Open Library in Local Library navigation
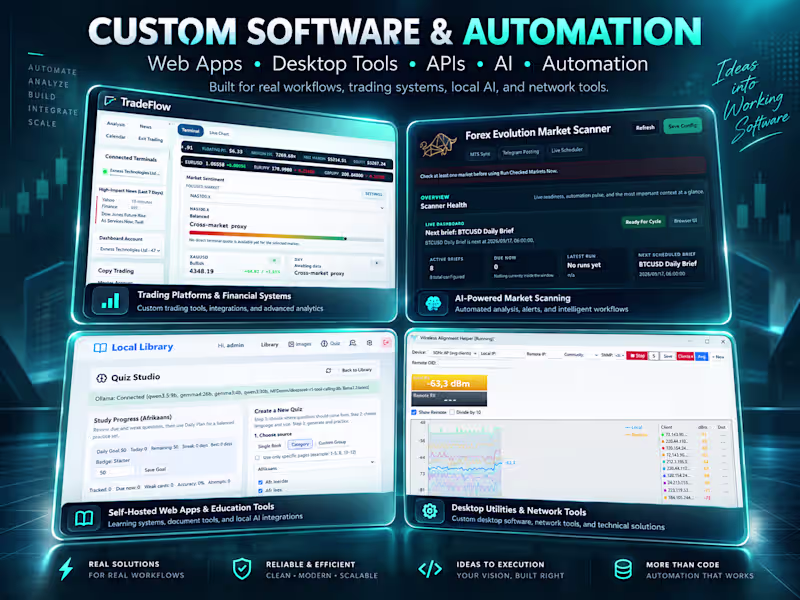 (269, 344)
